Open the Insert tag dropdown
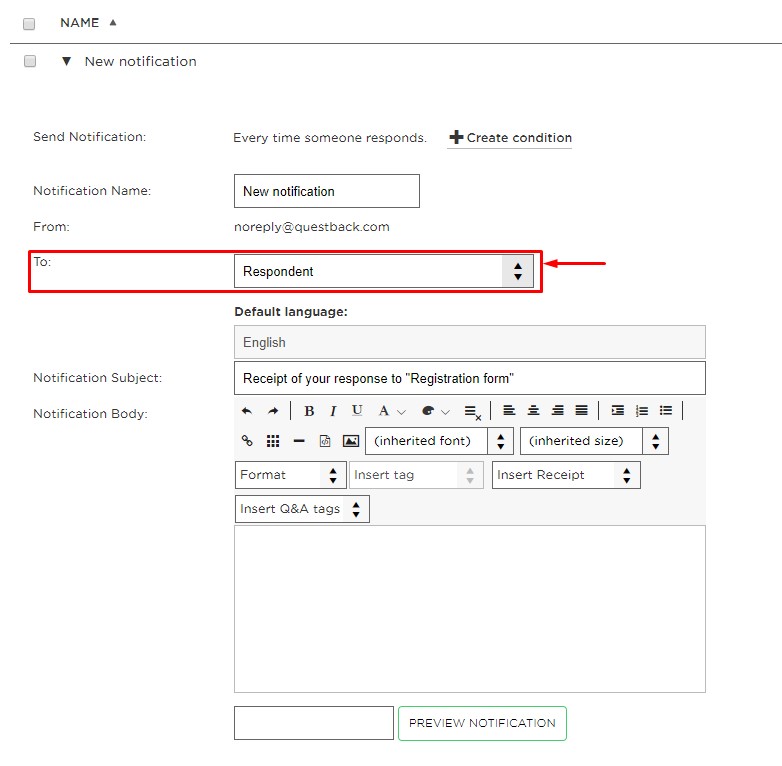This screenshot has width=782, height=766. [x=416, y=475]
